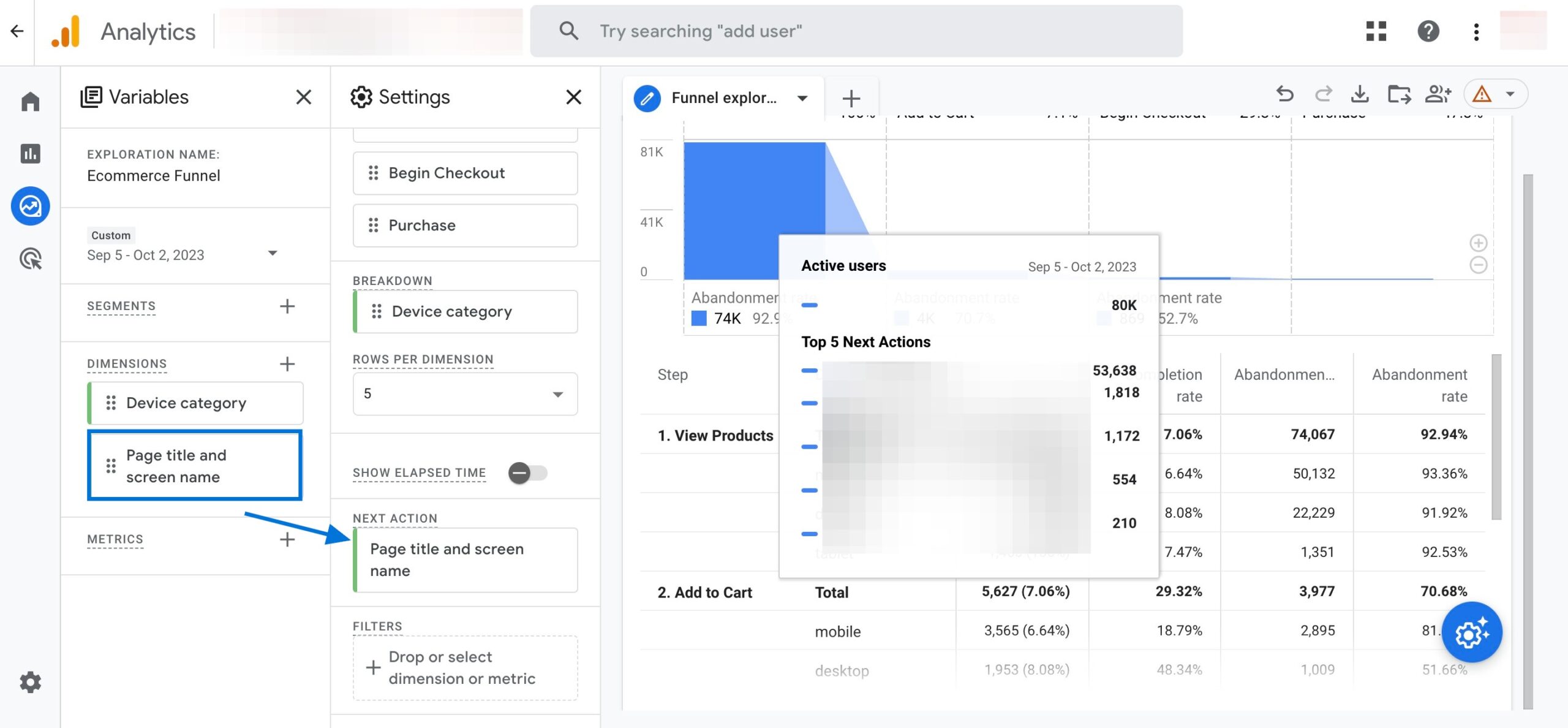Click the Custom date label
1568x728 pixels.
pyautogui.click(x=111, y=235)
